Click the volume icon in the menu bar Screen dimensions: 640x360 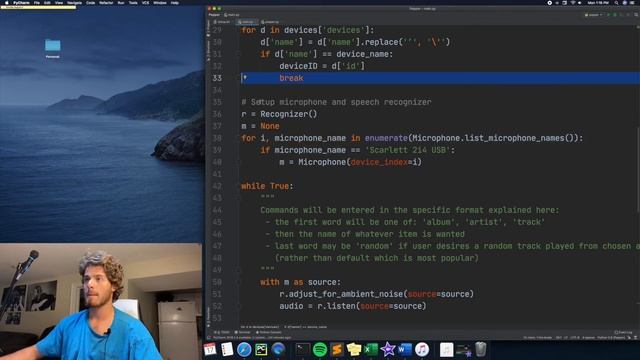(580, 2)
